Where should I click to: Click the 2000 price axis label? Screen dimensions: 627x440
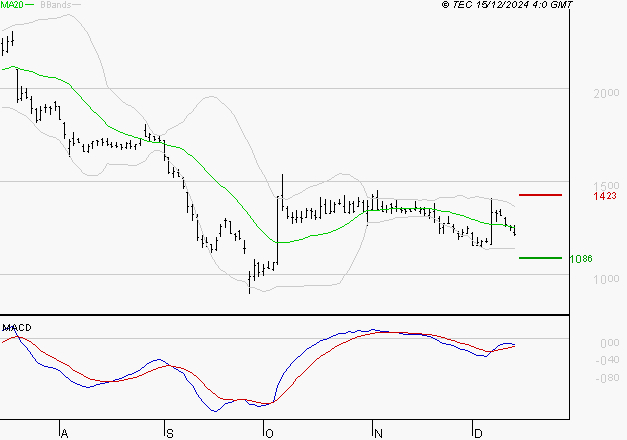pyautogui.click(x=606, y=93)
